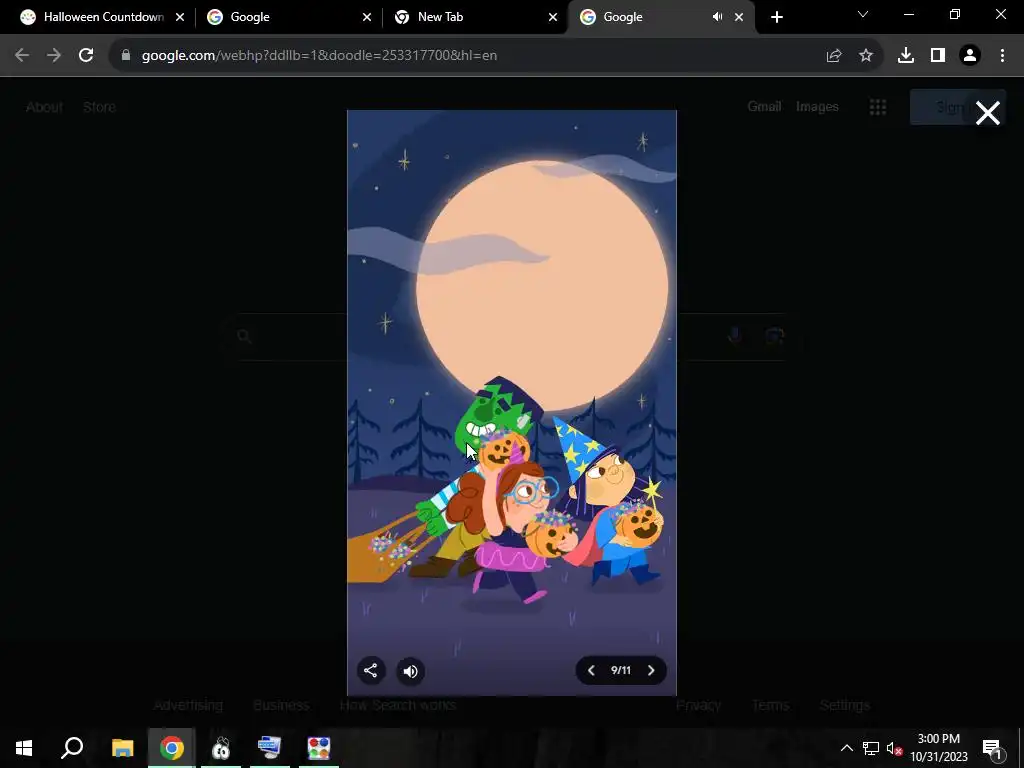Open the computer monitor app in taskbar
This screenshot has height=768, width=1024.
270,748
